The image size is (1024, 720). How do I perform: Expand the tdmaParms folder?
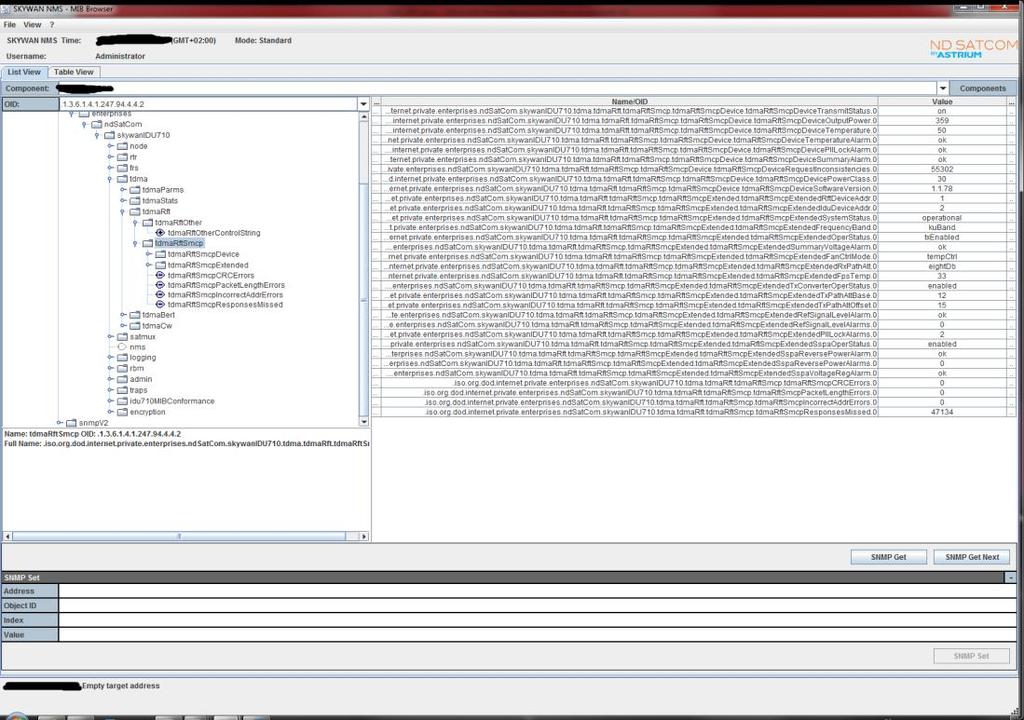(x=123, y=189)
